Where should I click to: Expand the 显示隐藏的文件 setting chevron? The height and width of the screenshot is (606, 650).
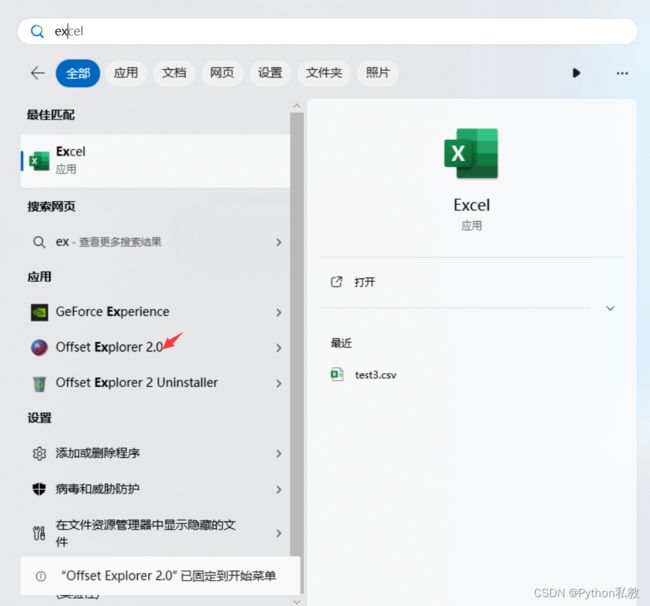point(279,533)
